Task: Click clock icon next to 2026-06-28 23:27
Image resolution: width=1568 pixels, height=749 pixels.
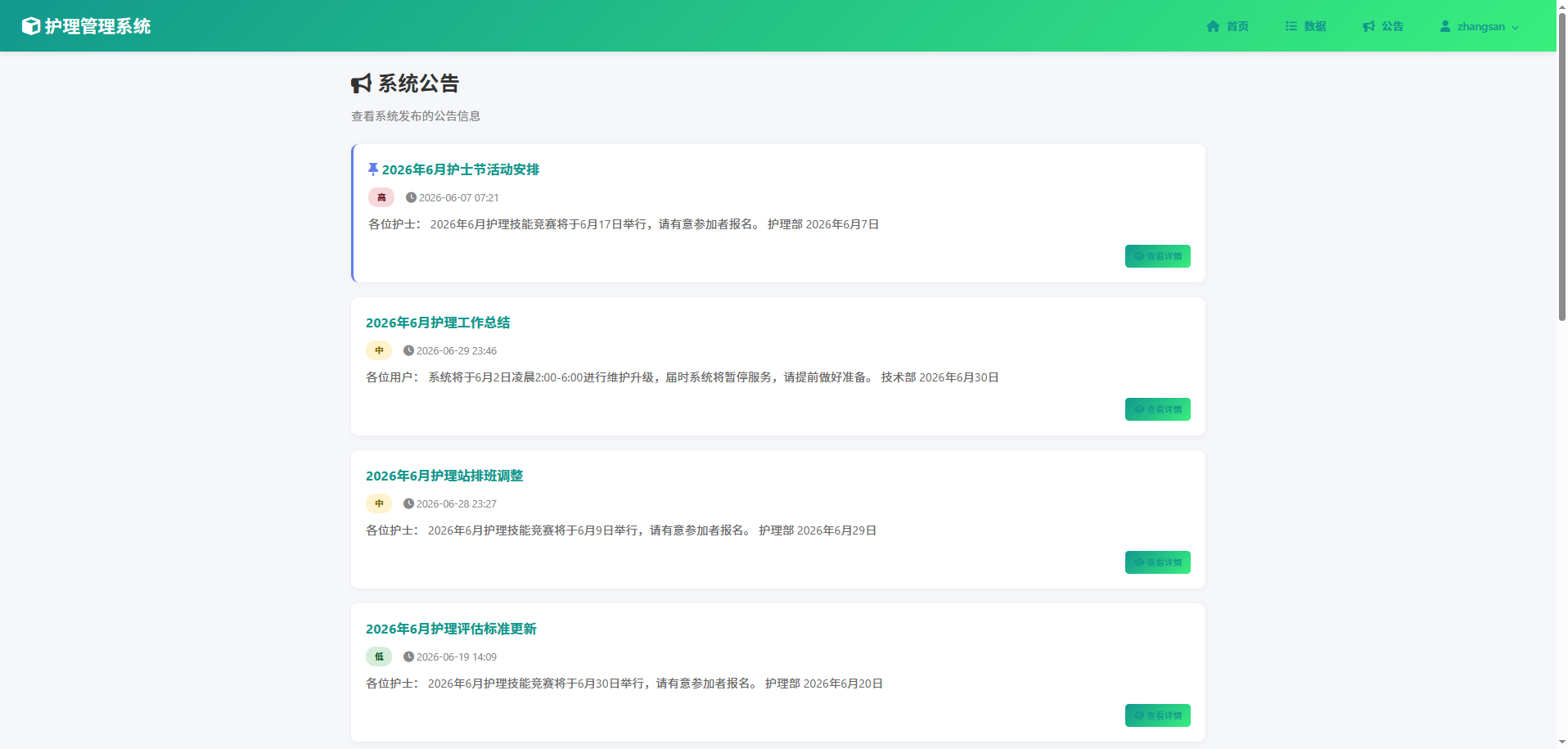Action: [x=408, y=503]
